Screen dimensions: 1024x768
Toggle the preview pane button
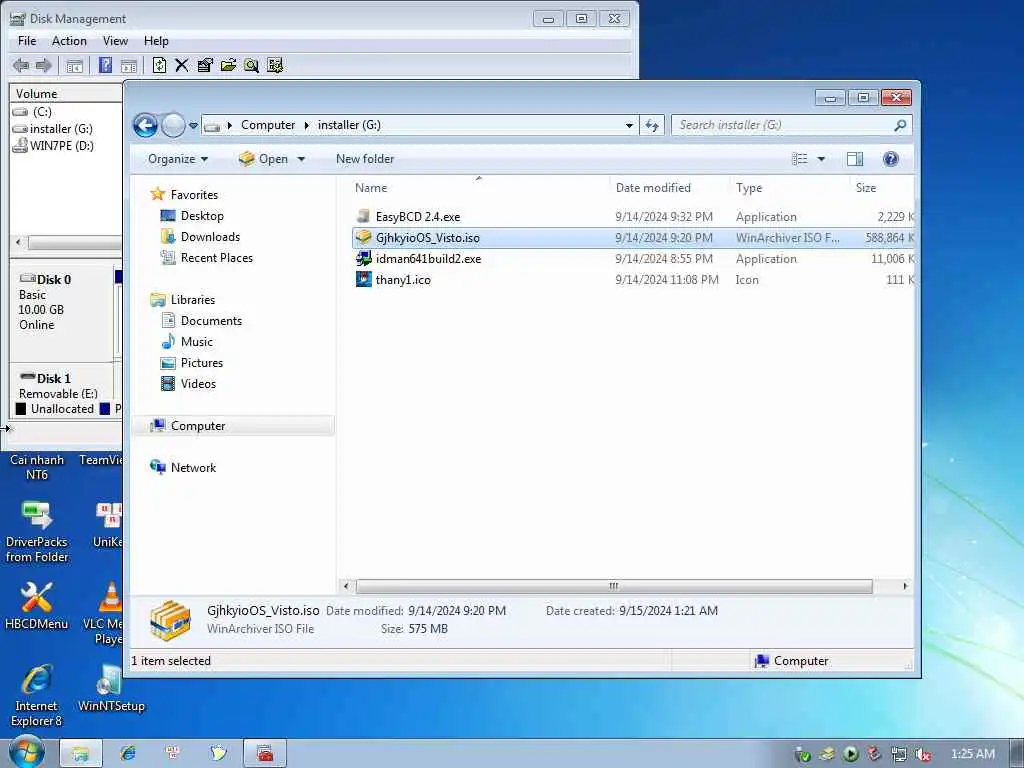coord(854,159)
